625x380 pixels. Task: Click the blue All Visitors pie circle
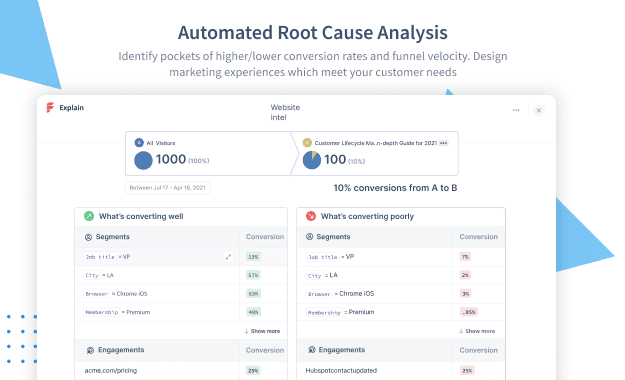click(143, 160)
